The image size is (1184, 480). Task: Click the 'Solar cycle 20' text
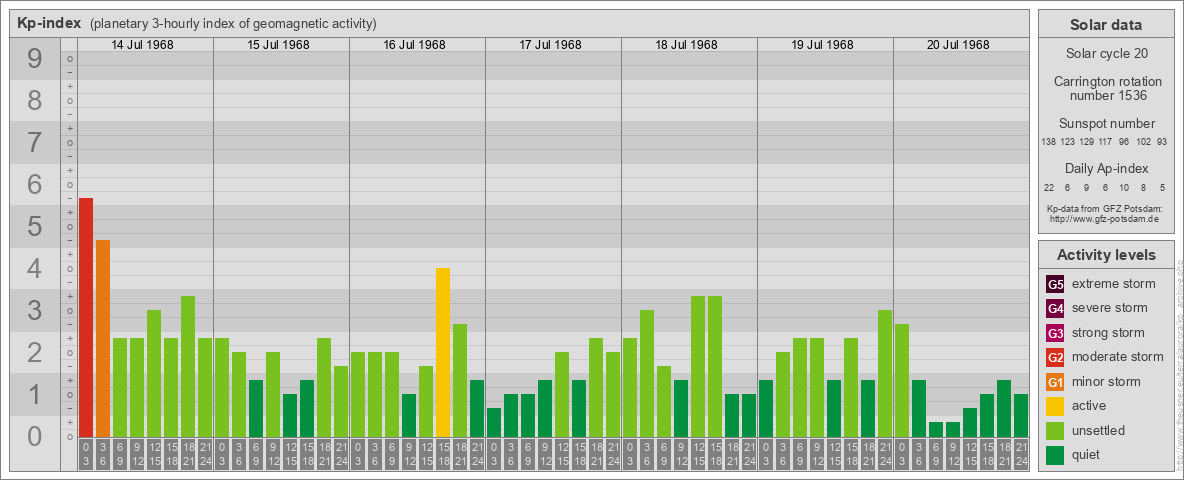pyautogui.click(x=1105, y=54)
